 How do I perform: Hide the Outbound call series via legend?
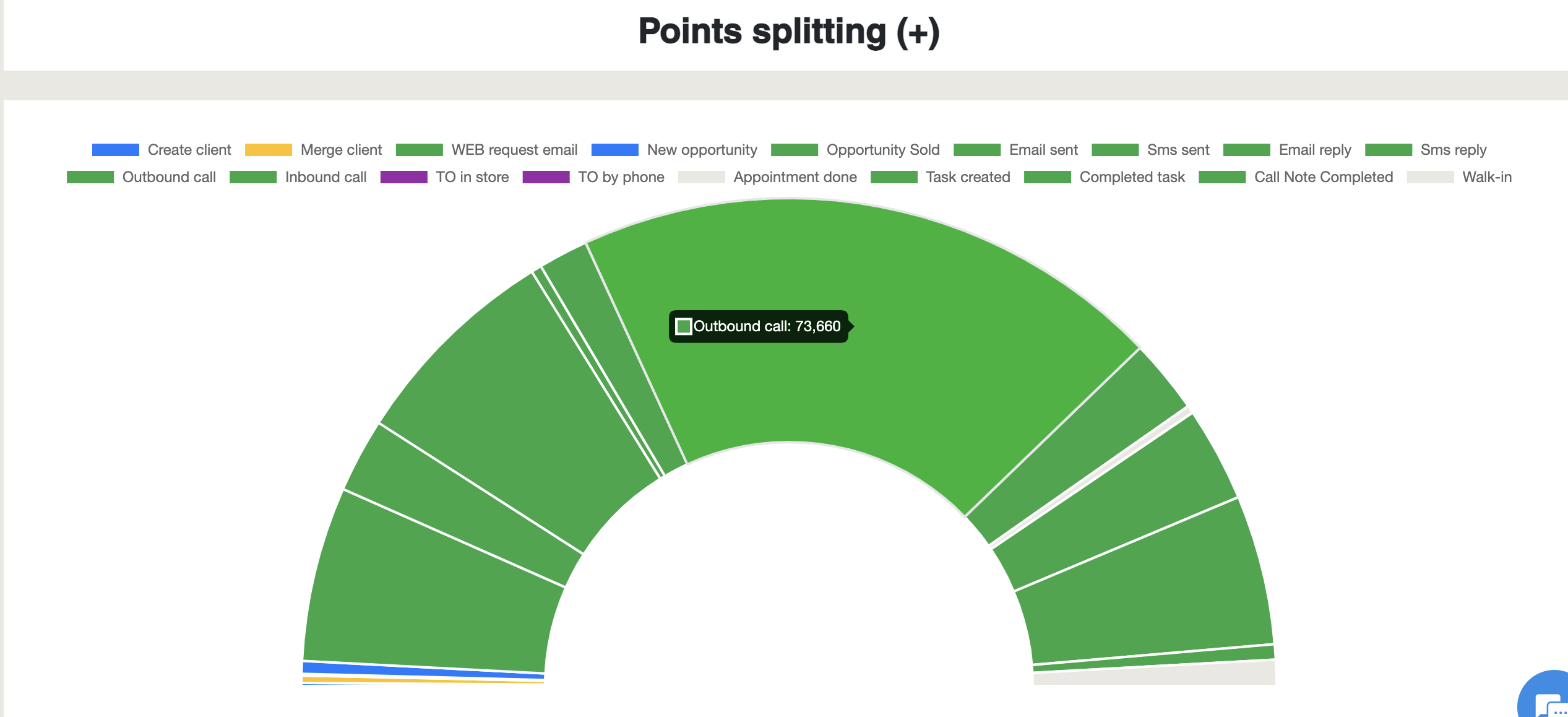tap(142, 177)
